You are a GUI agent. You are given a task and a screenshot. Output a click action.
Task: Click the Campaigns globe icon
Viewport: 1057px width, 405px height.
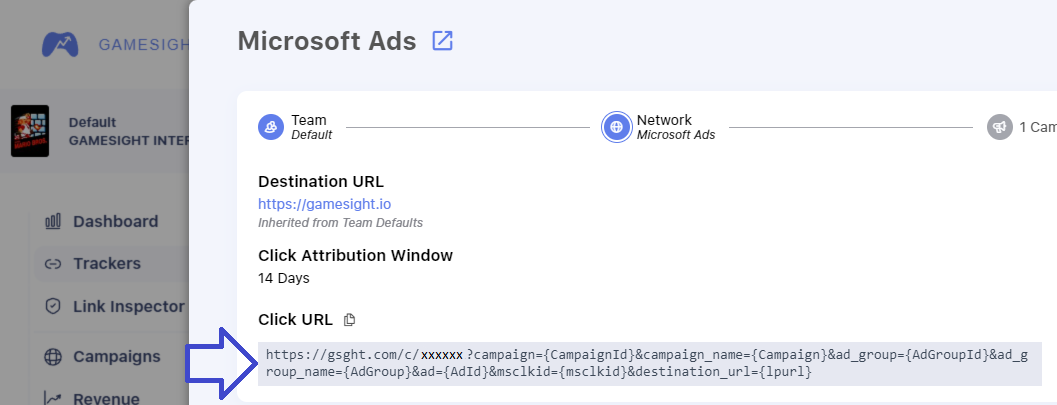(x=53, y=356)
